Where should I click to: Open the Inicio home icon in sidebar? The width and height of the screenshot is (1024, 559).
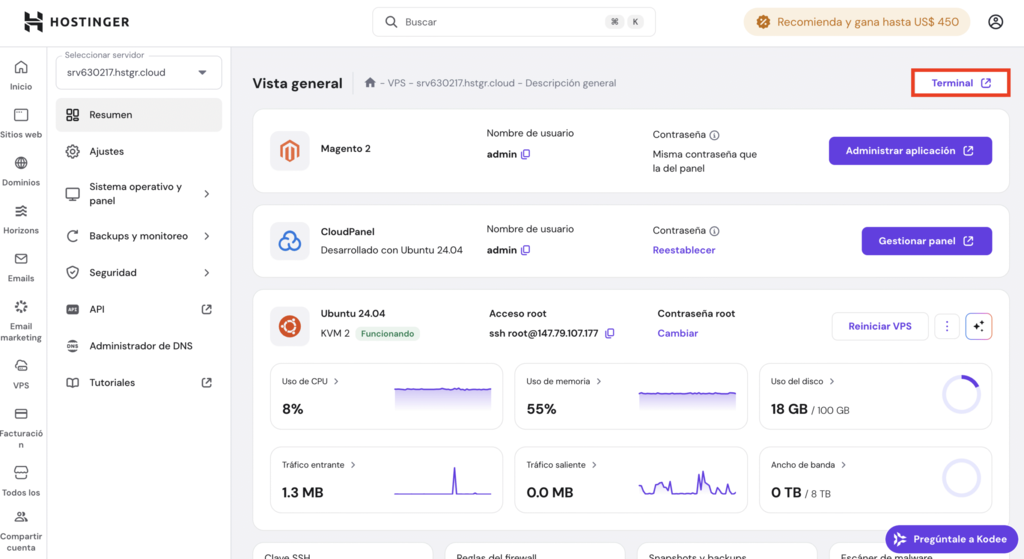click(21, 67)
